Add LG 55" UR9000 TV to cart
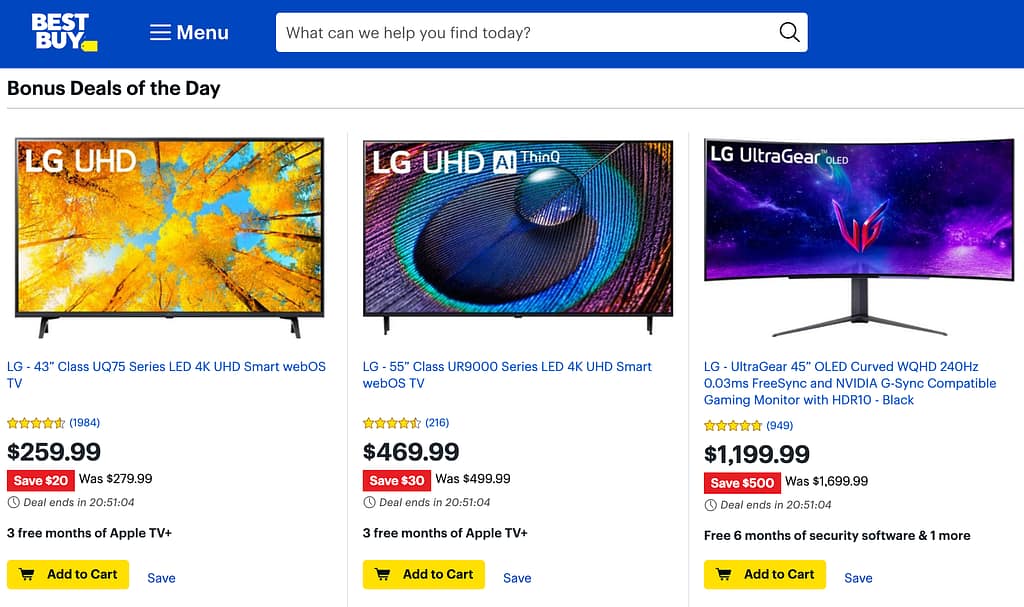This screenshot has height=607, width=1024. (x=424, y=574)
